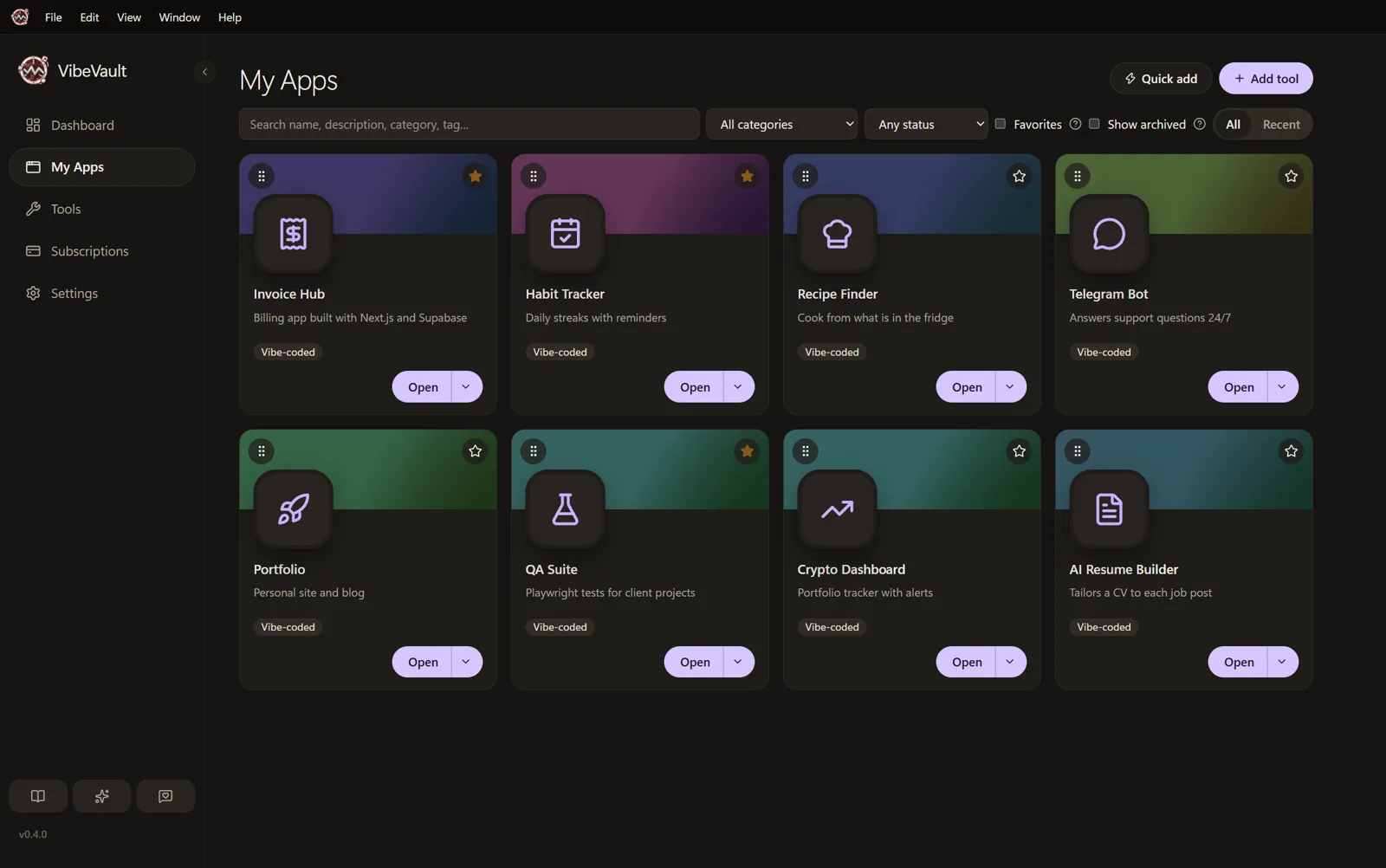
Task: Click the drag handle on Crypto Dashboard card
Action: (x=806, y=450)
